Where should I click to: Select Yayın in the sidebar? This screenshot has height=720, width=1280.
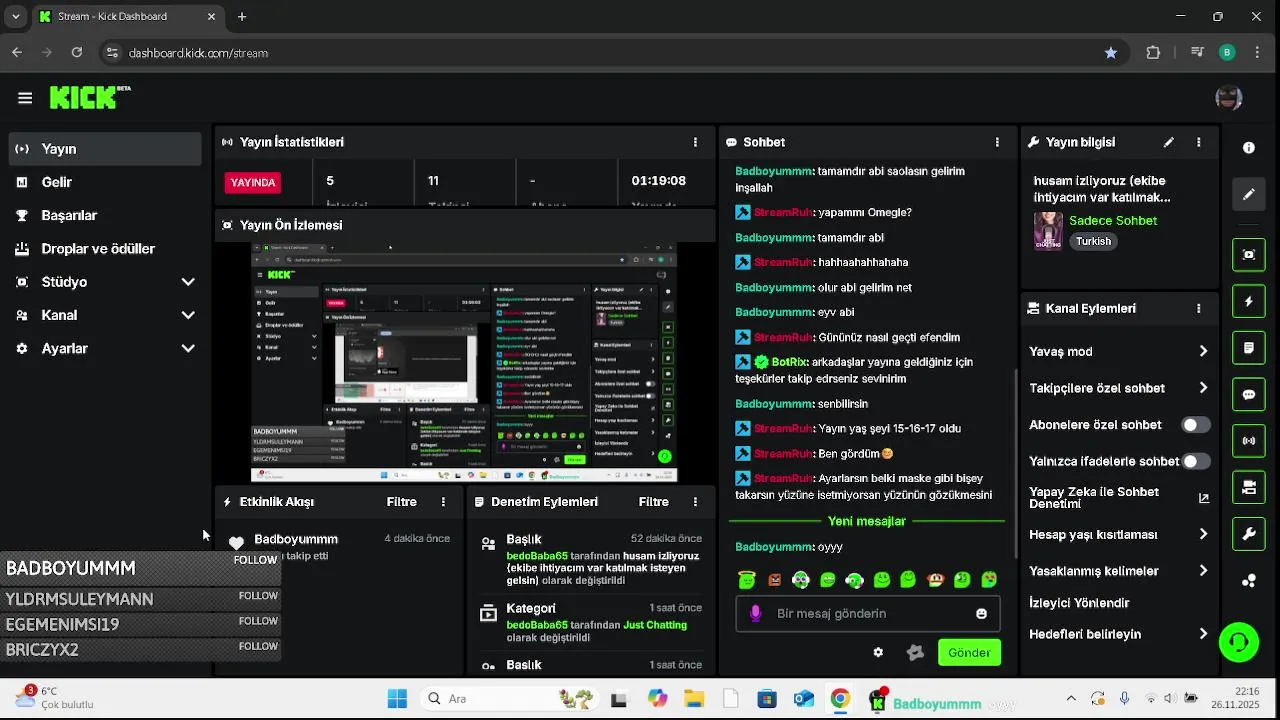point(105,149)
